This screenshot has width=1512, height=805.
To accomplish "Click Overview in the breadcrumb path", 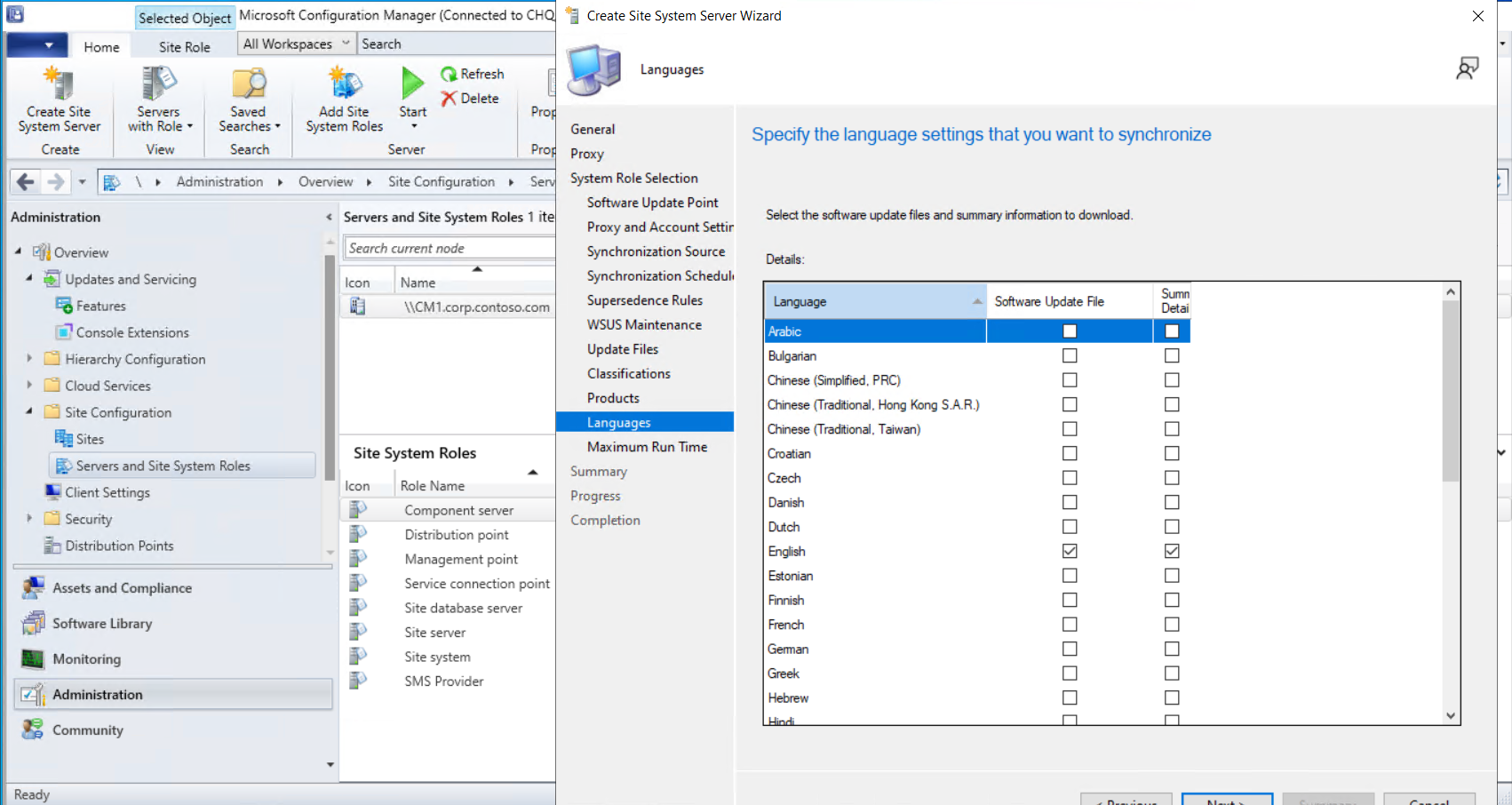I will (x=326, y=182).
